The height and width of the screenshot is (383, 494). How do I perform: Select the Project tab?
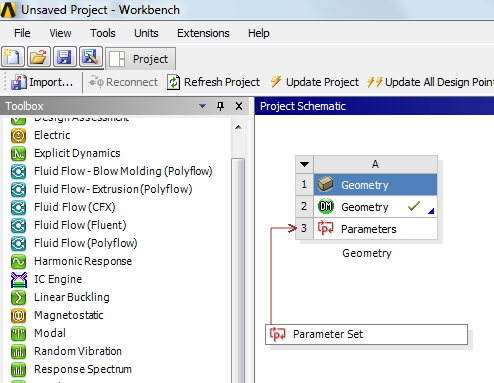[141, 59]
